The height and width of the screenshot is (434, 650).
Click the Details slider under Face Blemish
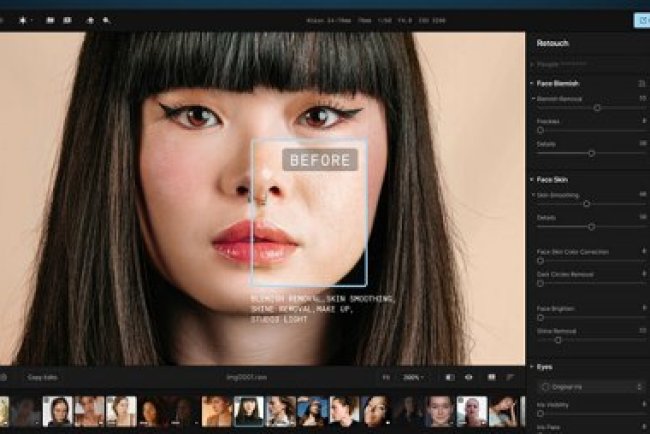click(x=592, y=153)
